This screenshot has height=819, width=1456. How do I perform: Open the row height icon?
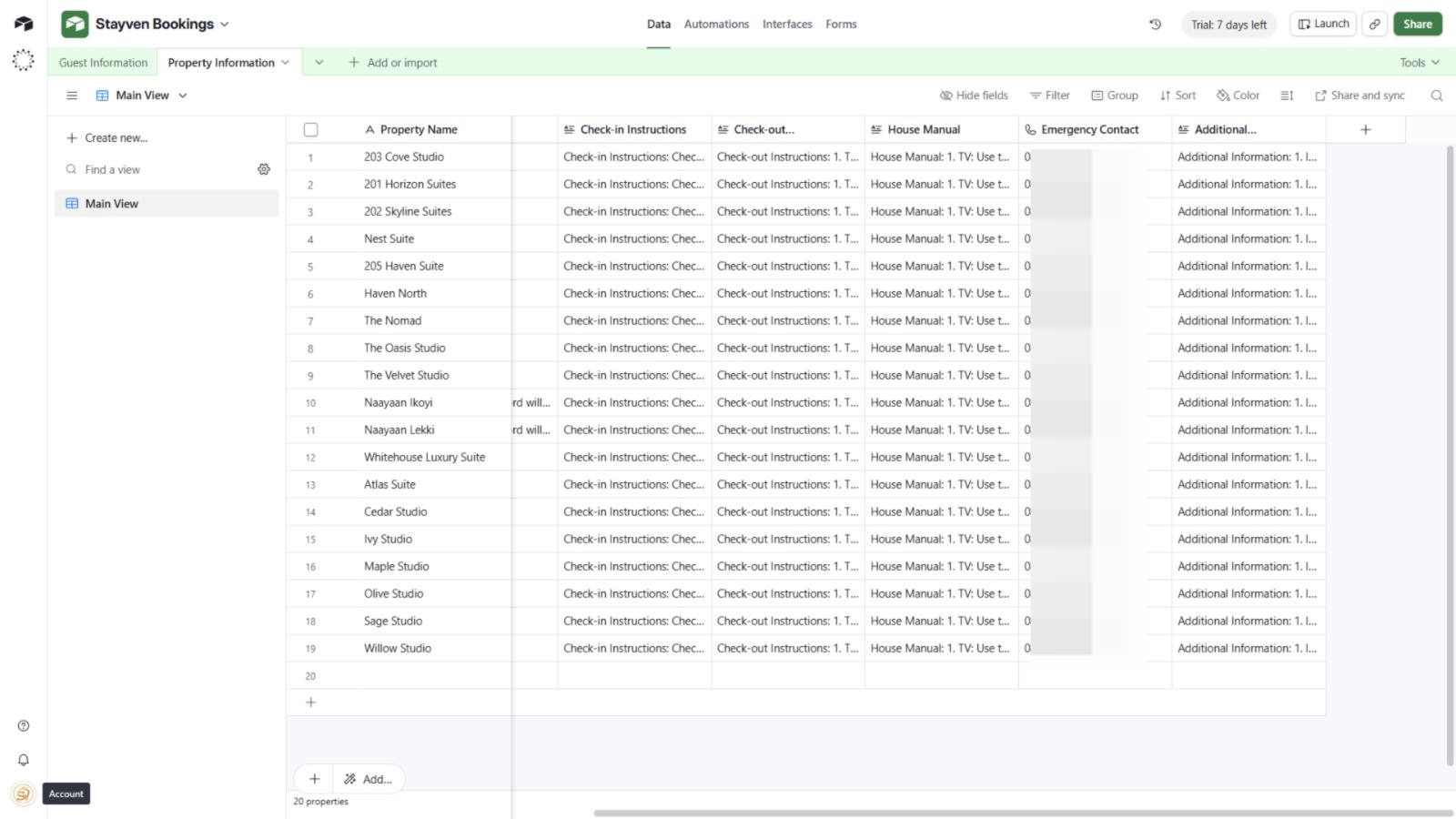[1287, 96]
